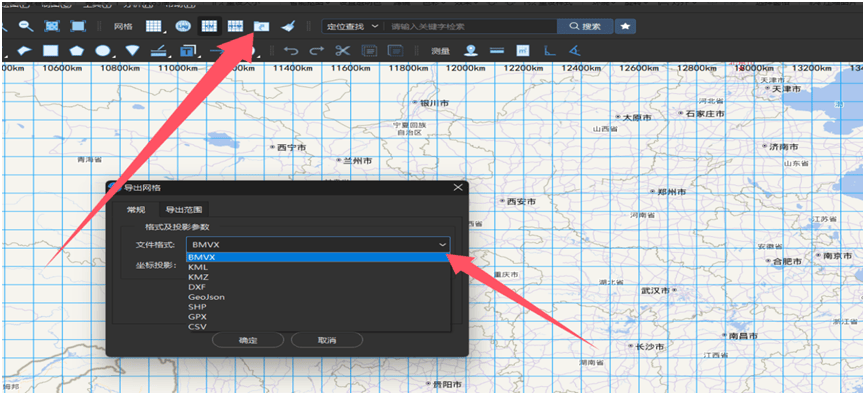Click the redo arrow icon
Image resolution: width=865 pixels, height=395 pixels.
coord(317,51)
